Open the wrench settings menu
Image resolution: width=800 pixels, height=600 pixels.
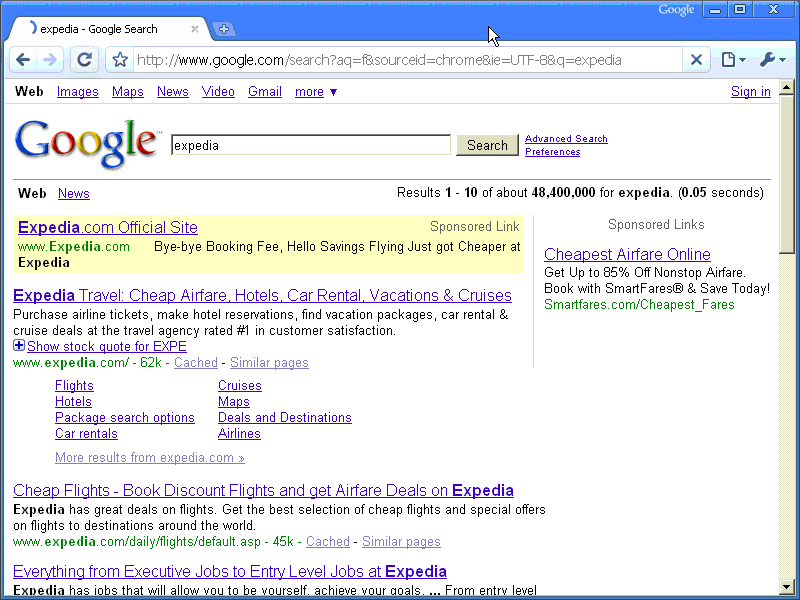point(772,60)
